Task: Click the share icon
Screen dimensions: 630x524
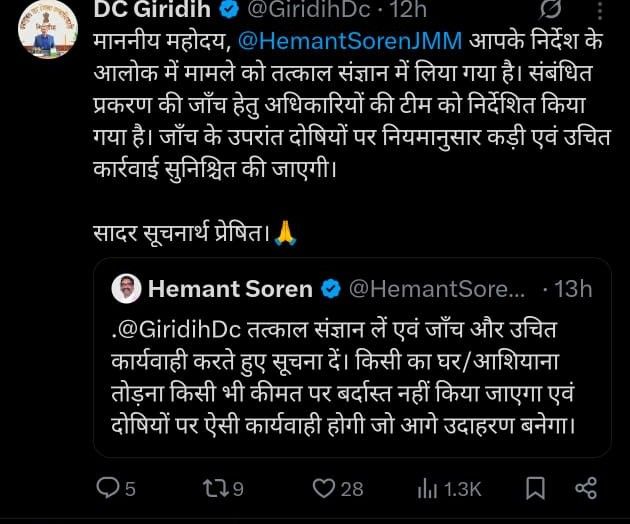Action: pyautogui.click(x=586, y=487)
